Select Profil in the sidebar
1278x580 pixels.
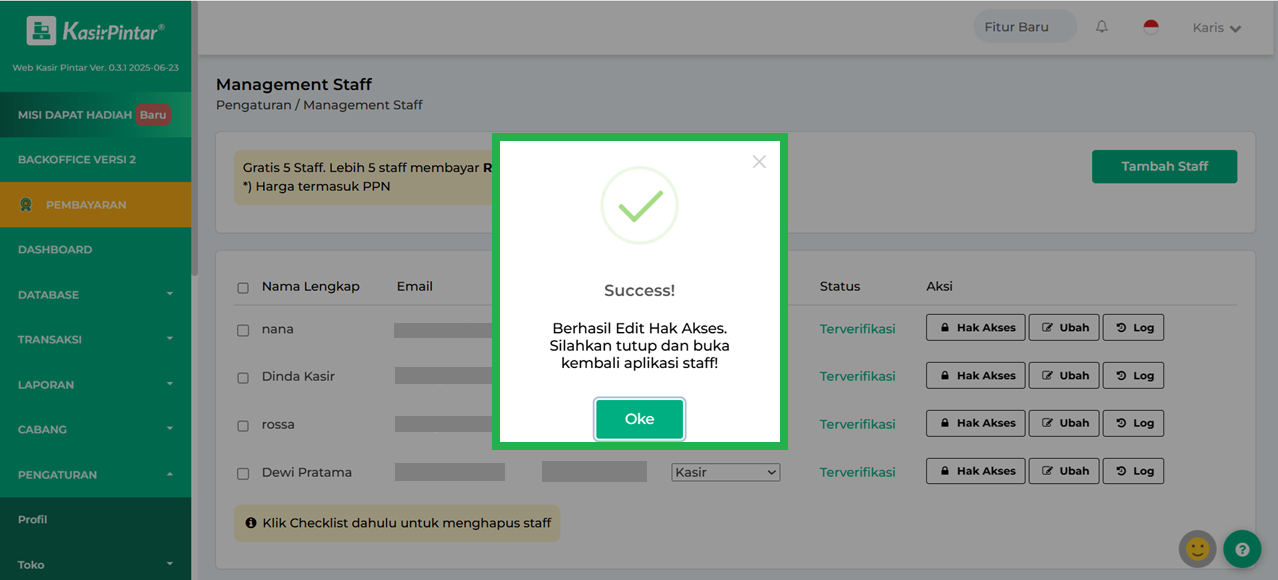coord(33,520)
